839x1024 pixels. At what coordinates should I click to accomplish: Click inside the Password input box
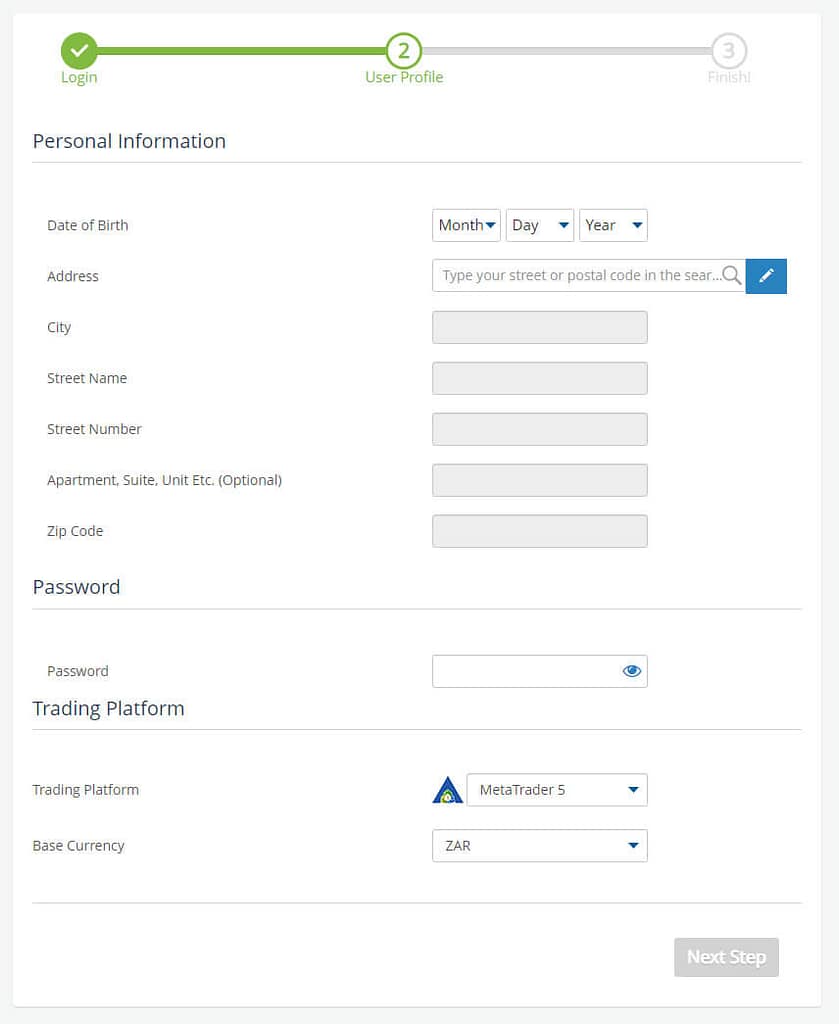coord(525,671)
